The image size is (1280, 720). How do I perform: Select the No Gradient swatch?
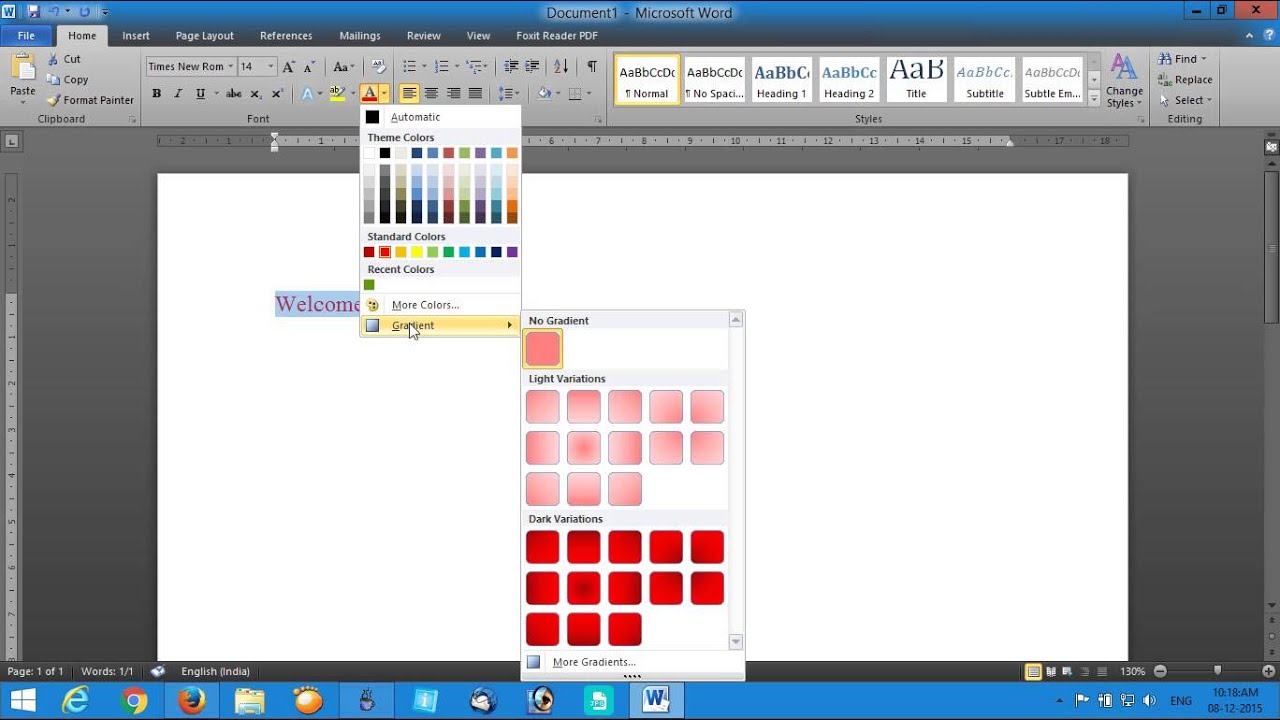coord(543,349)
